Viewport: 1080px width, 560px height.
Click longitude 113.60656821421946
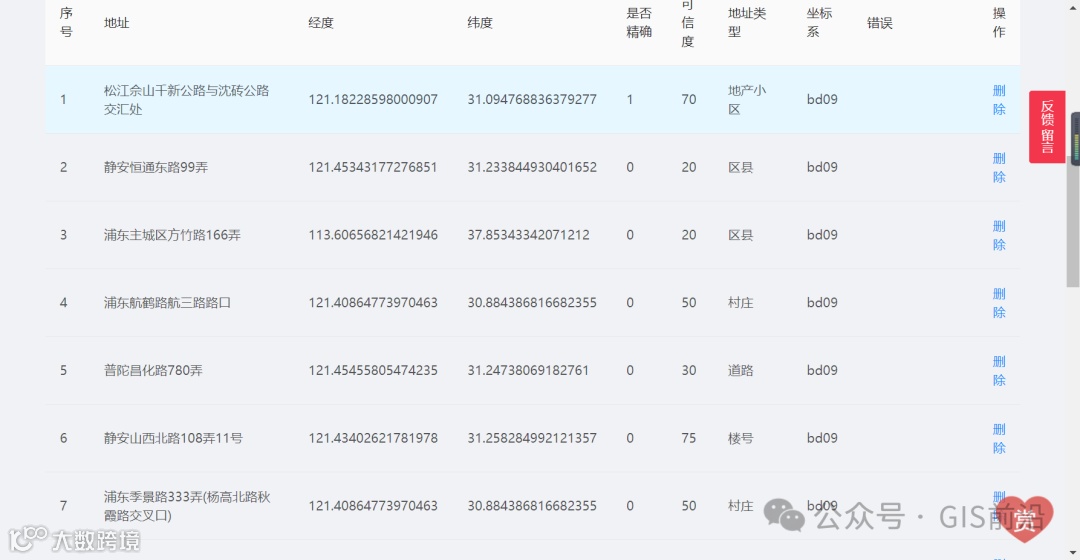tap(373, 236)
